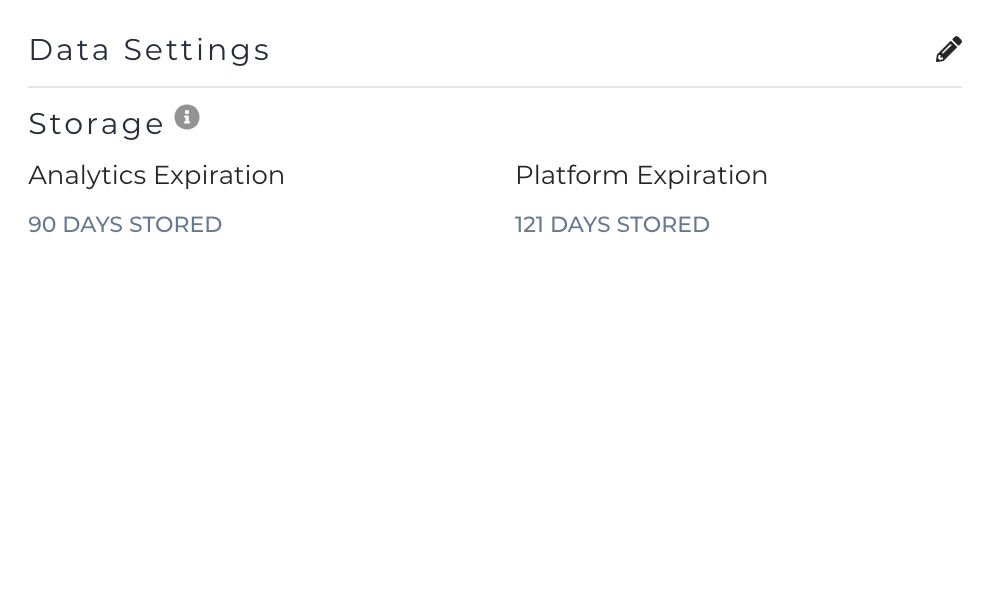1002x592 pixels.
Task: Click the Data Settings heading
Action: point(150,50)
